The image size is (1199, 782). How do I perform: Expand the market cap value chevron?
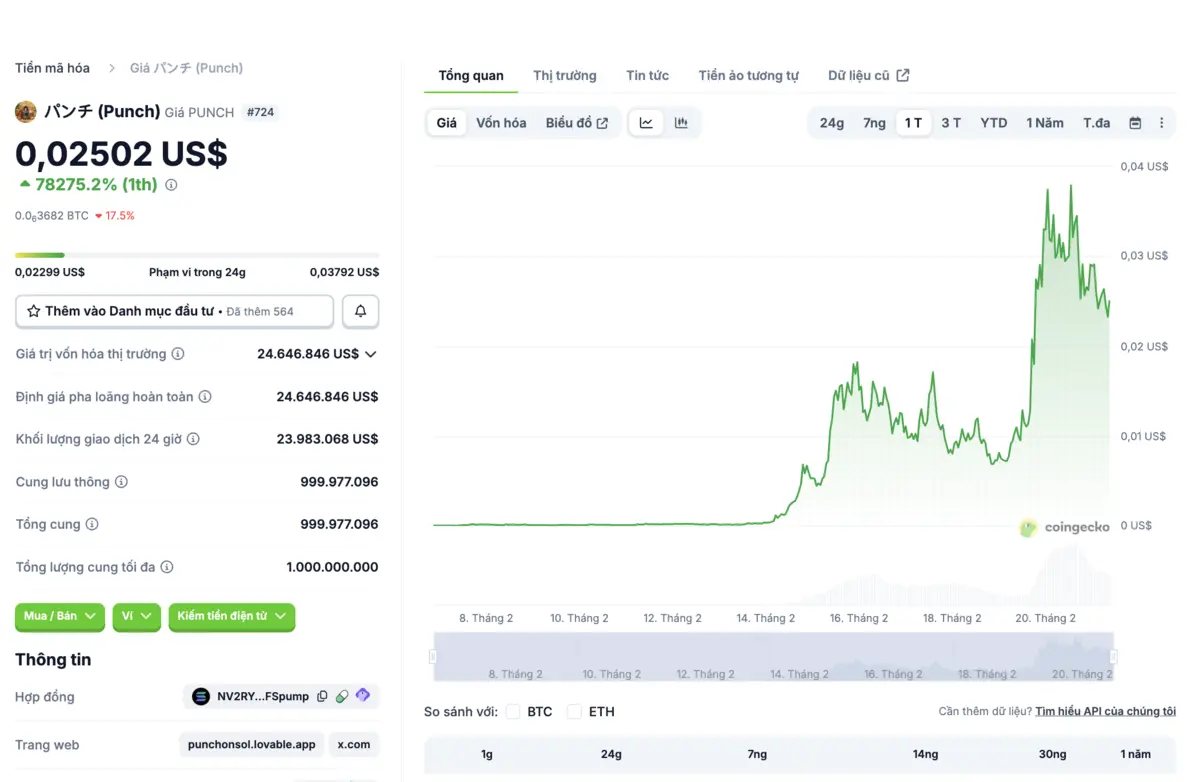[371, 354]
